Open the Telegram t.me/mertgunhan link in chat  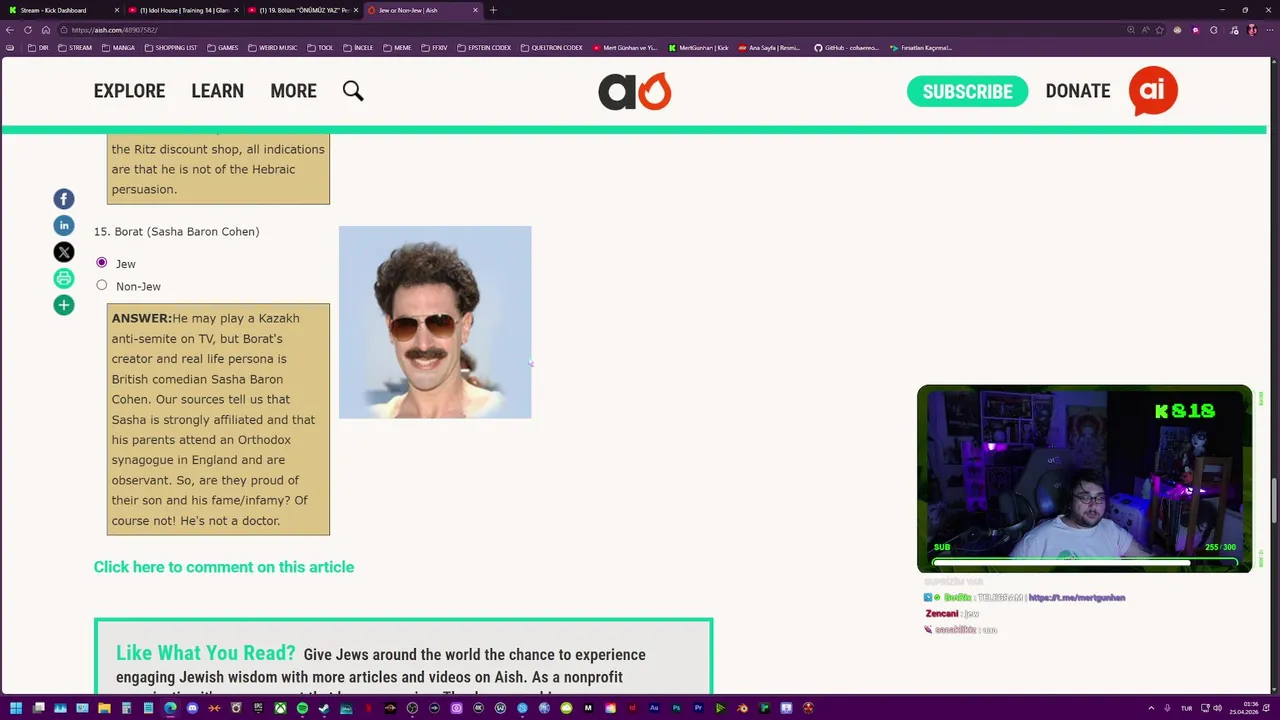click(x=1077, y=597)
